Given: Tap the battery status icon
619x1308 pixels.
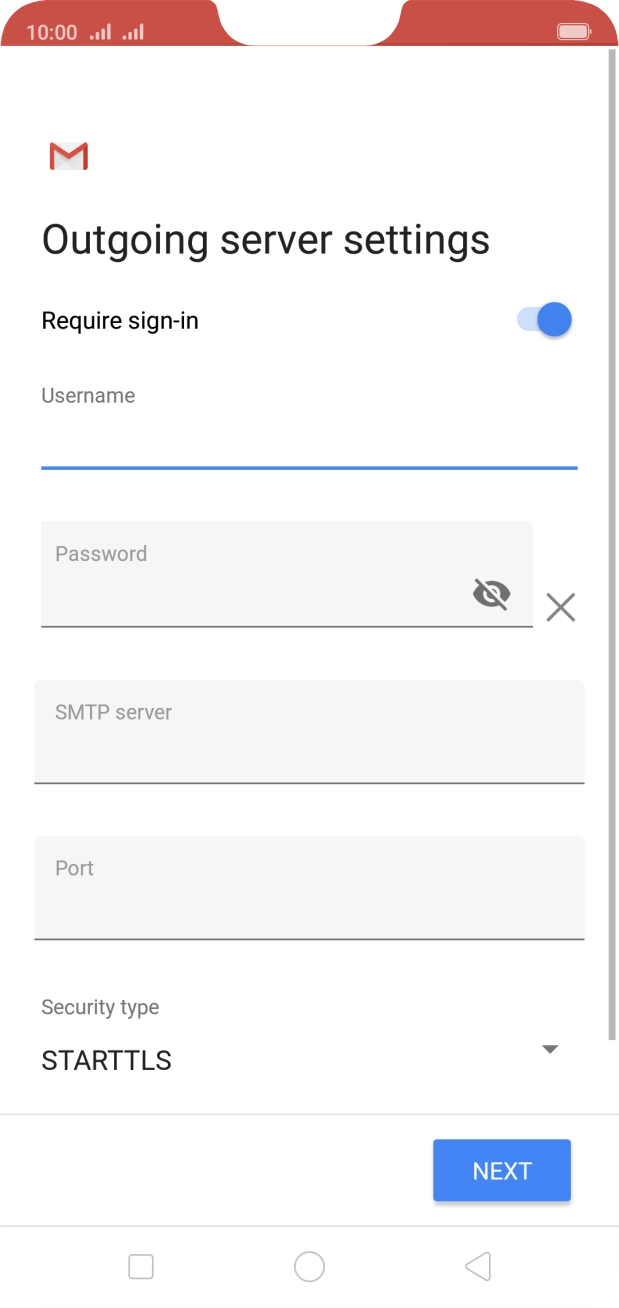Looking at the screenshot, I should coord(574,32).
